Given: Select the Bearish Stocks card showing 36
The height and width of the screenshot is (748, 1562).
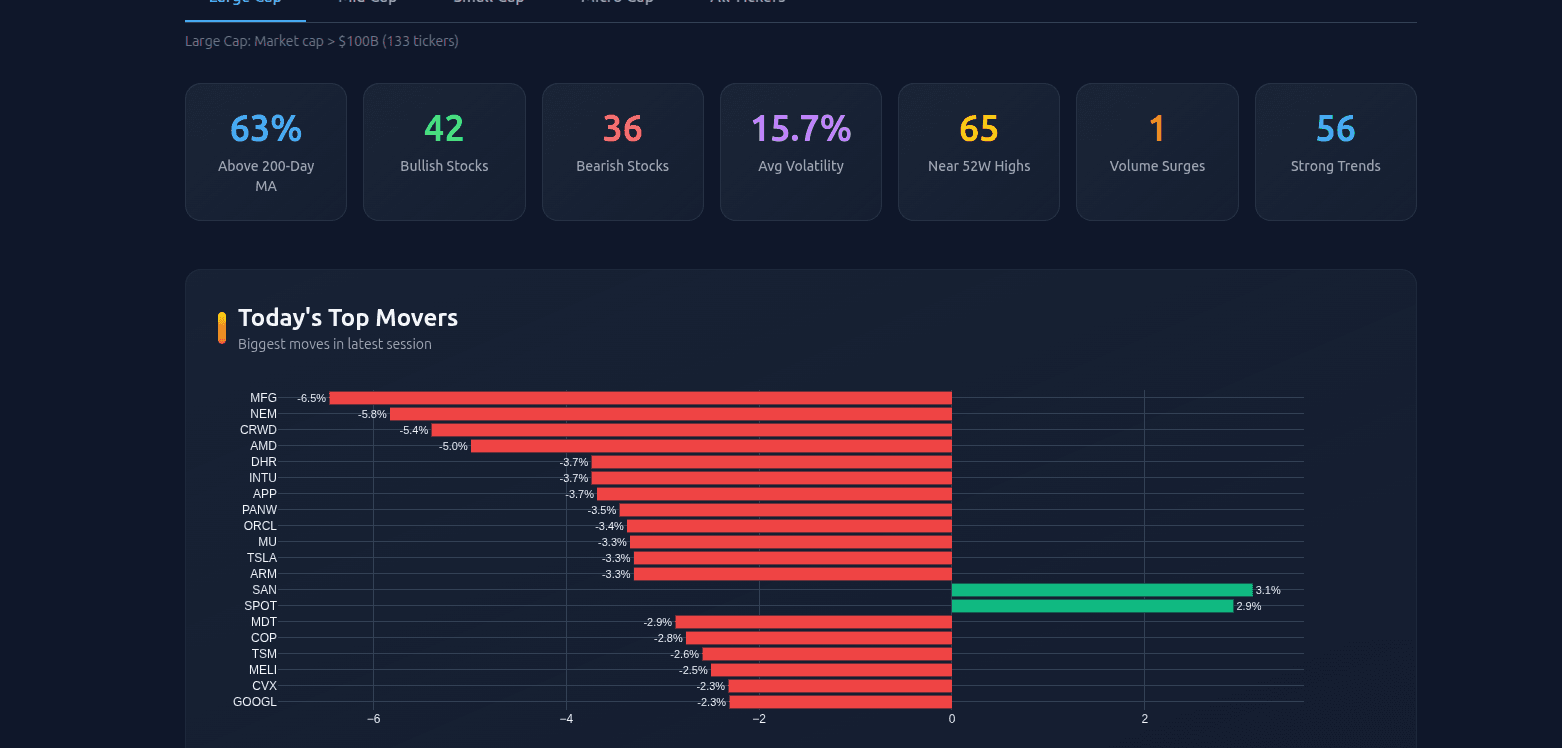Looking at the screenshot, I should pyautogui.click(x=622, y=151).
